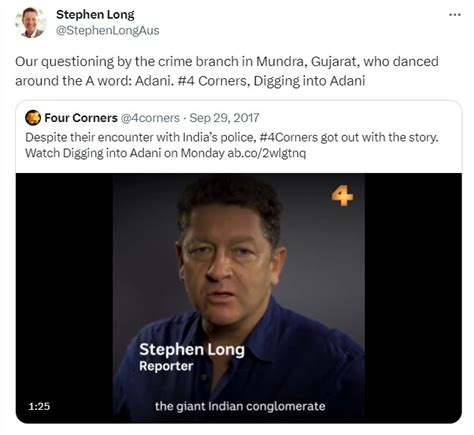474x435 pixels.
Task: Click the Four Corners avatar icon
Action: click(33, 118)
